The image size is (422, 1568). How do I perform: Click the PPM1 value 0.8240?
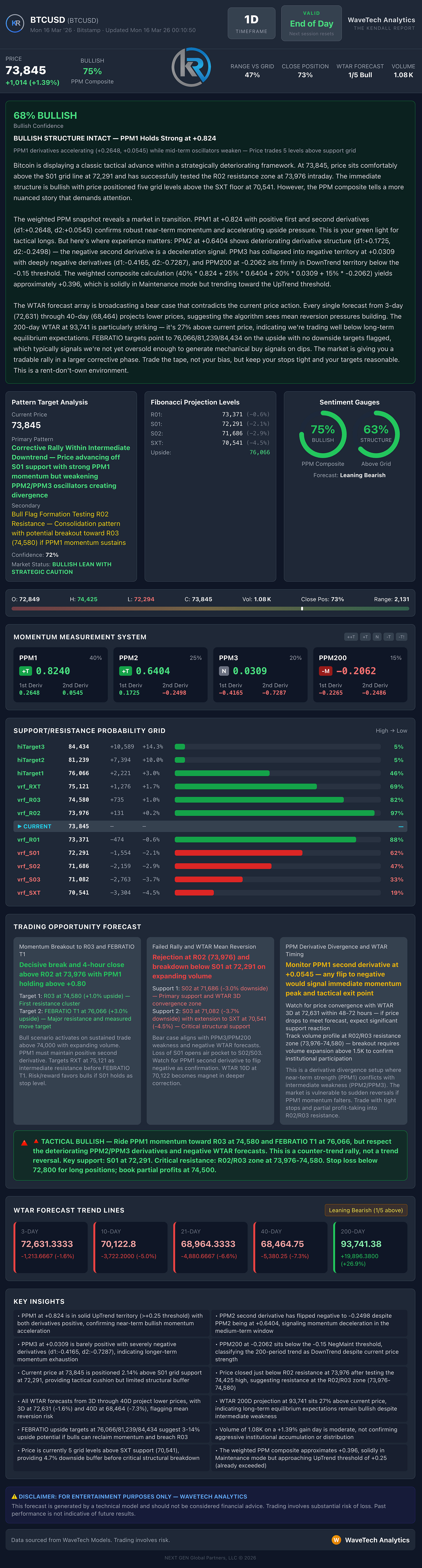click(53, 671)
